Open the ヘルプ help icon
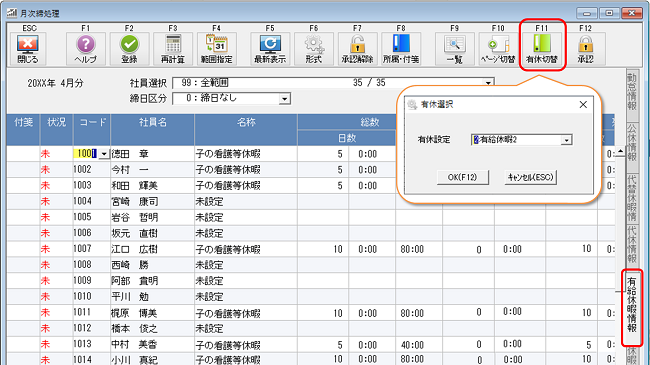The width and height of the screenshot is (650, 365). click(x=85, y=49)
